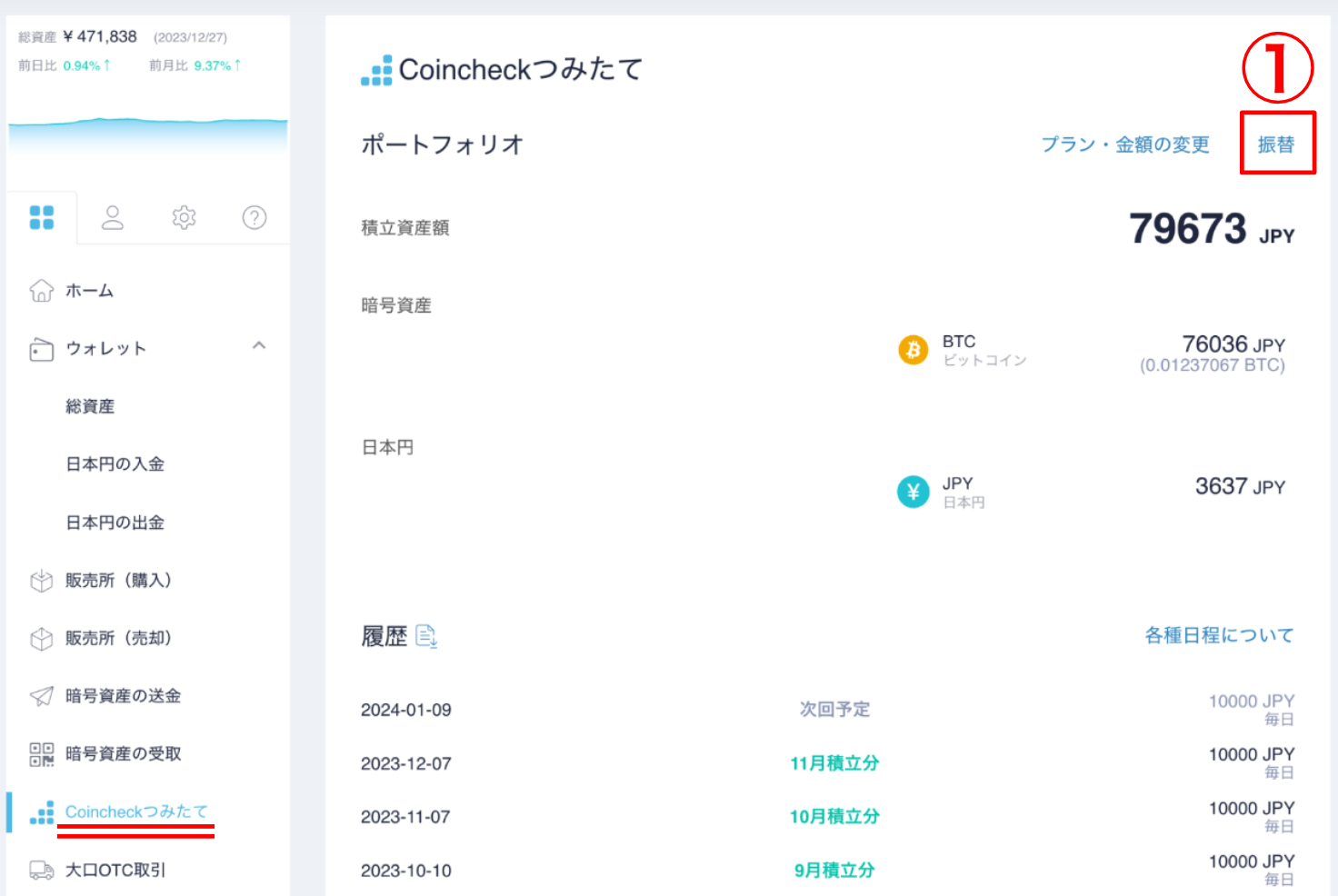Click the truck icon for OTC trading
The image size is (1338, 896).
pyautogui.click(x=42, y=870)
